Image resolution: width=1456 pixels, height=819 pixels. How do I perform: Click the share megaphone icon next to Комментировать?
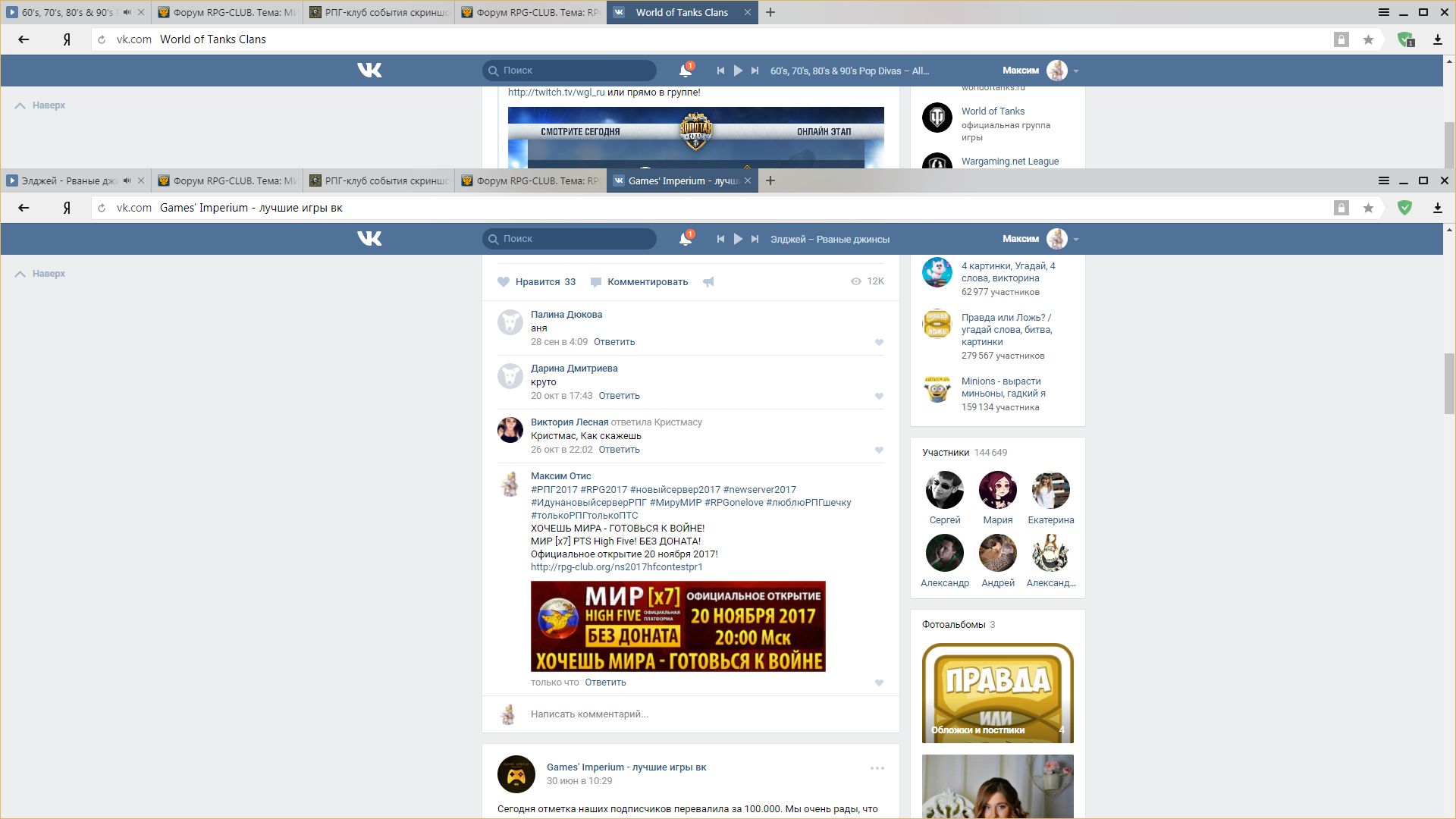click(x=708, y=282)
